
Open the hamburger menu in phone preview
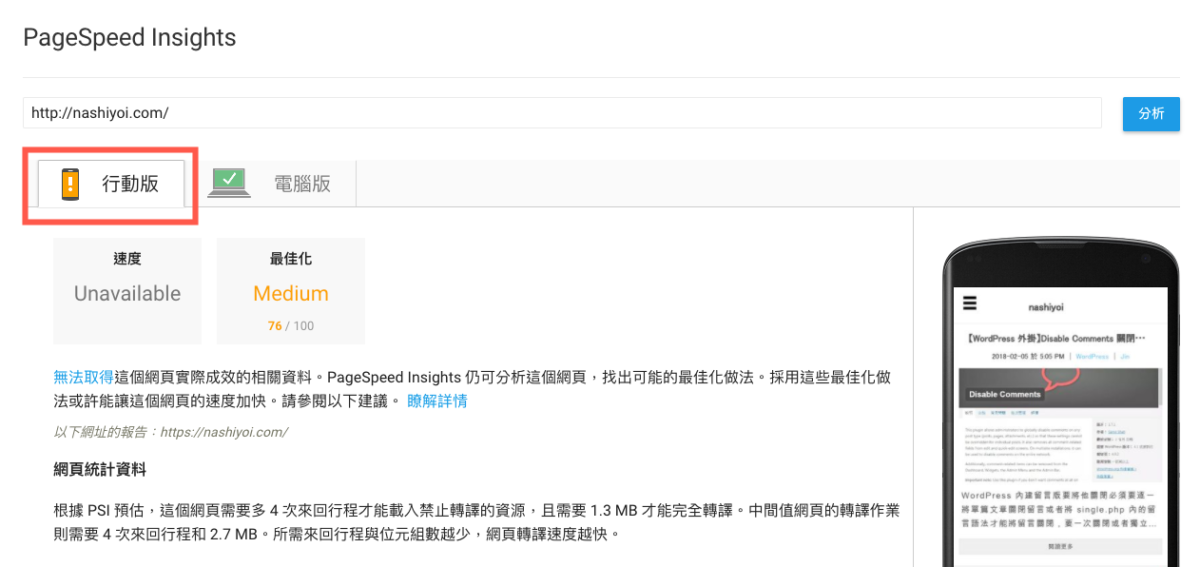tap(969, 303)
